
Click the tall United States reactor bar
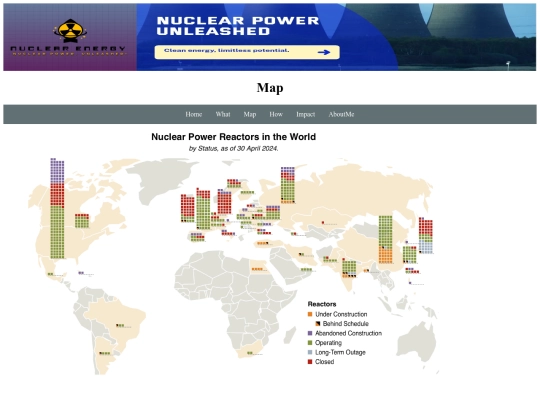(x=57, y=208)
